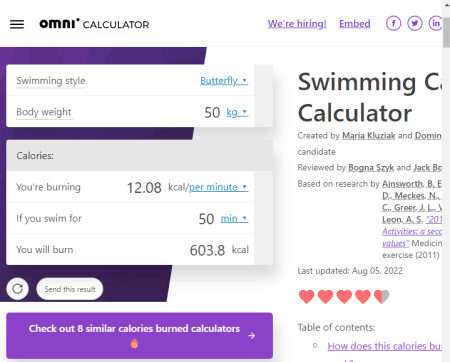The image size is (450, 362).
Task: Click the Embed link
Action: click(x=355, y=24)
